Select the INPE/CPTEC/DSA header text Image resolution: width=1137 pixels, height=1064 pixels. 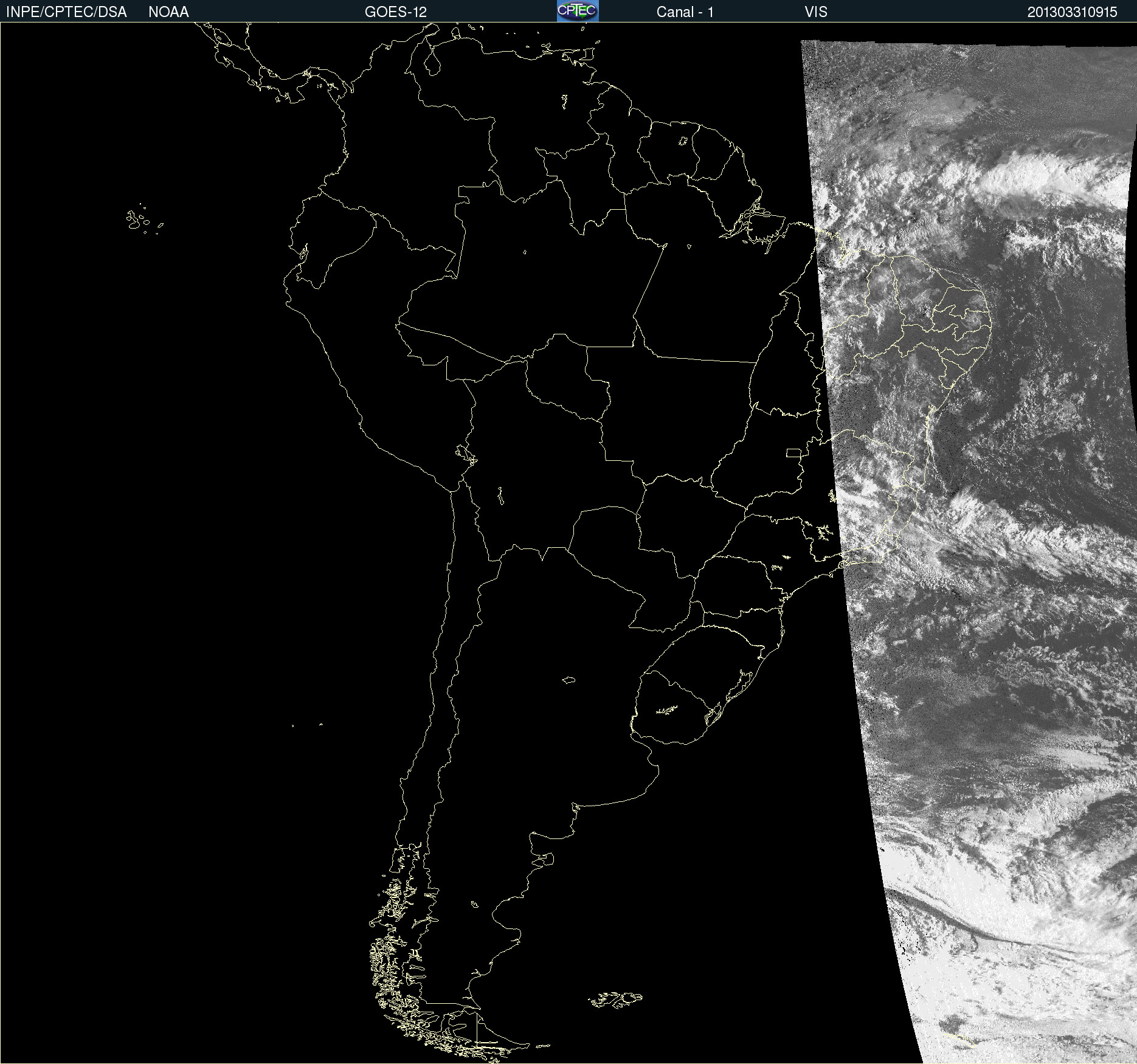pos(66,12)
